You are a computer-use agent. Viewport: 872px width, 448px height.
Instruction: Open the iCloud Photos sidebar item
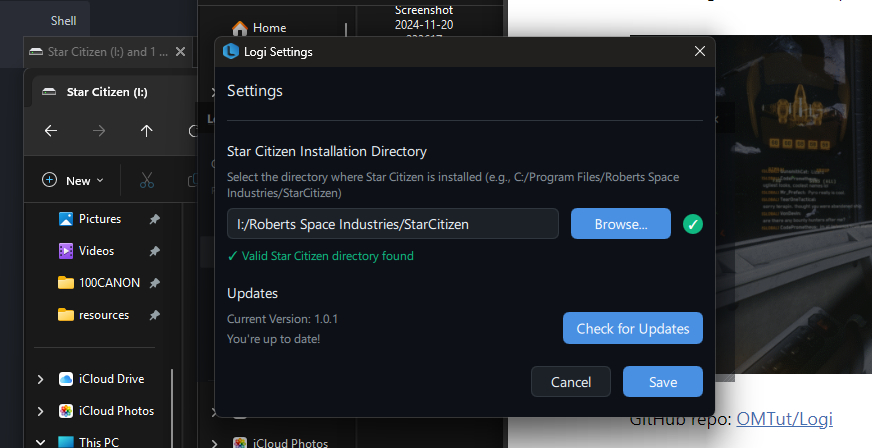tap(114, 411)
